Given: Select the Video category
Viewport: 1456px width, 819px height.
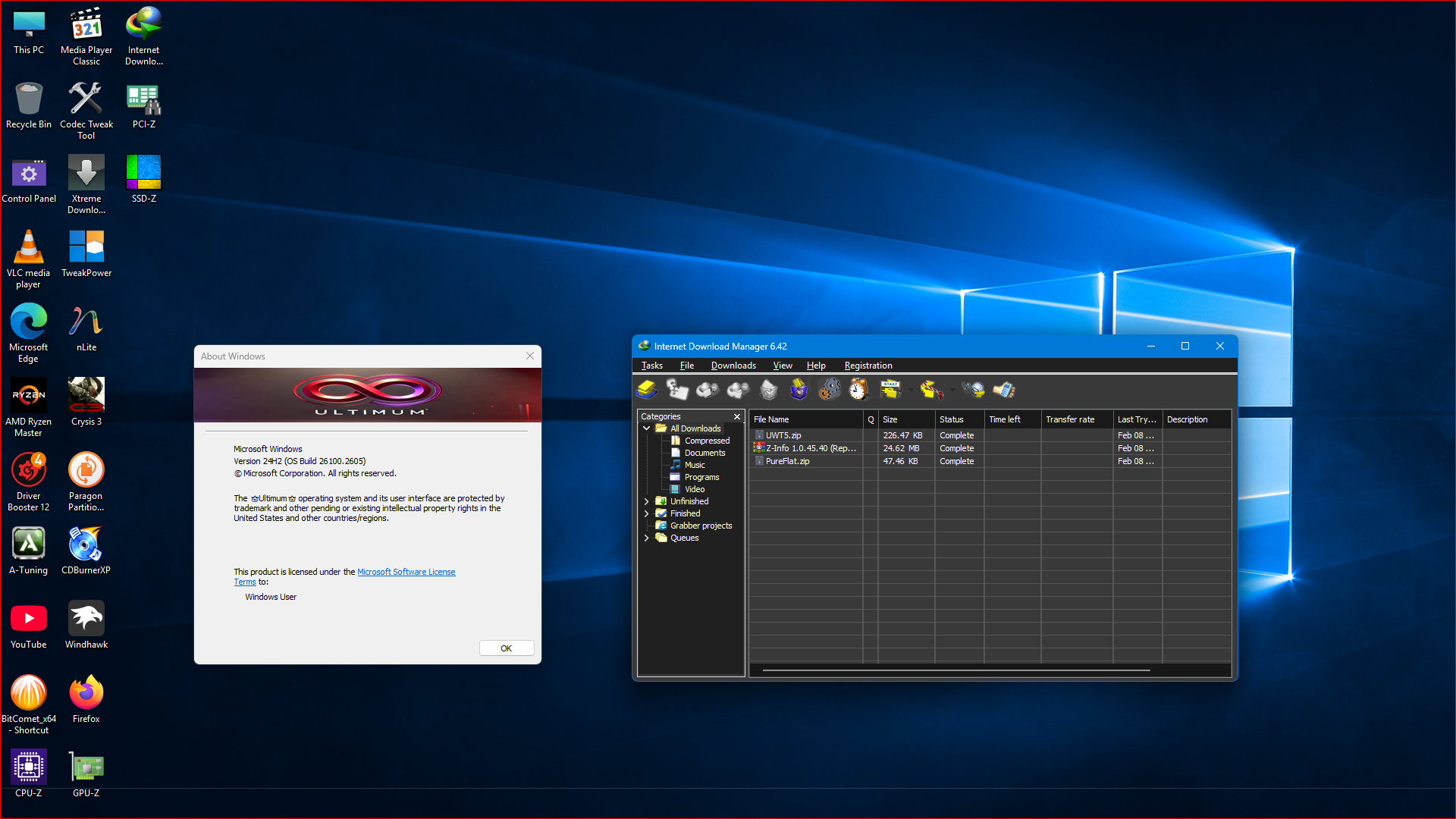Looking at the screenshot, I should [x=695, y=489].
